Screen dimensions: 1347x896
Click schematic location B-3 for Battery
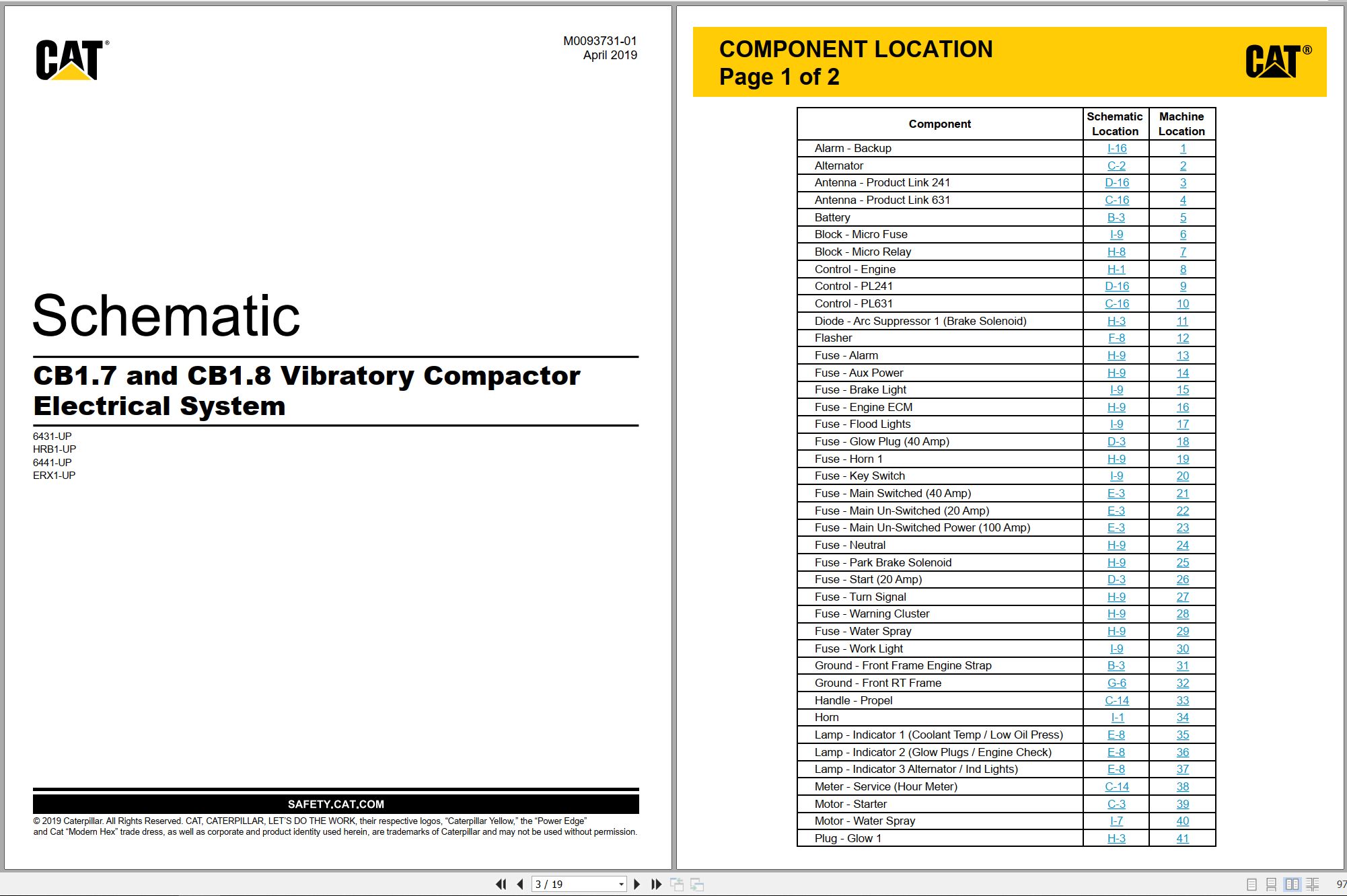1116,217
